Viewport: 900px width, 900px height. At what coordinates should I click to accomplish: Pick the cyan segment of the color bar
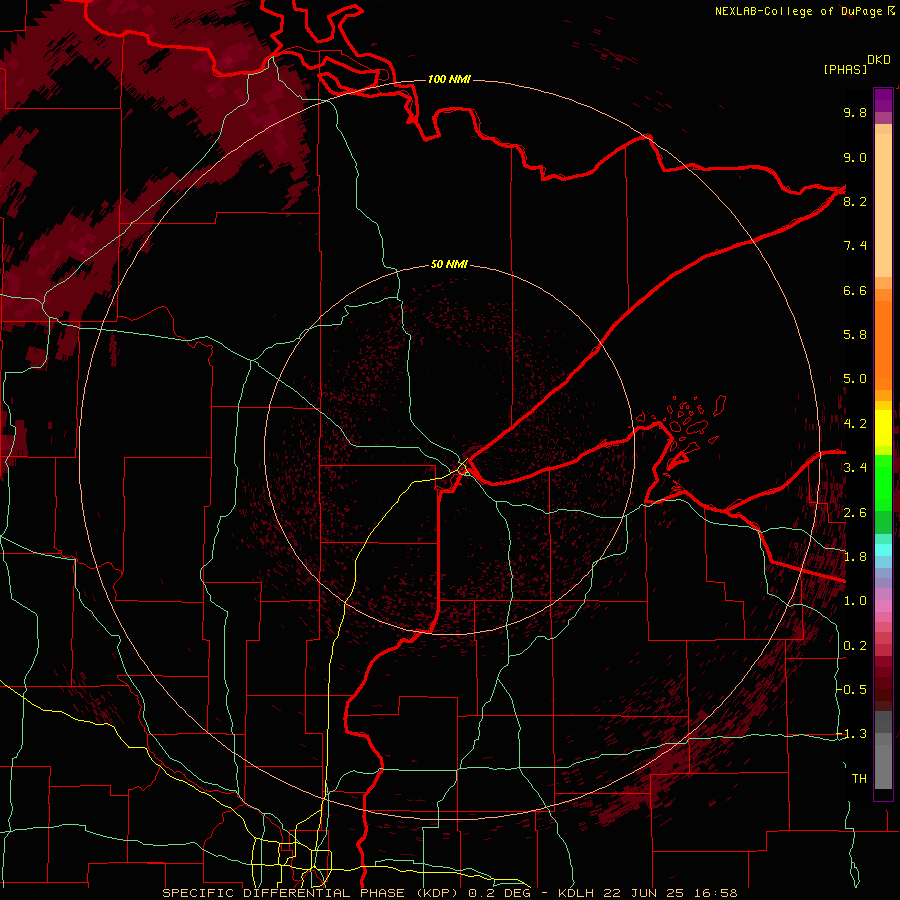(883, 550)
